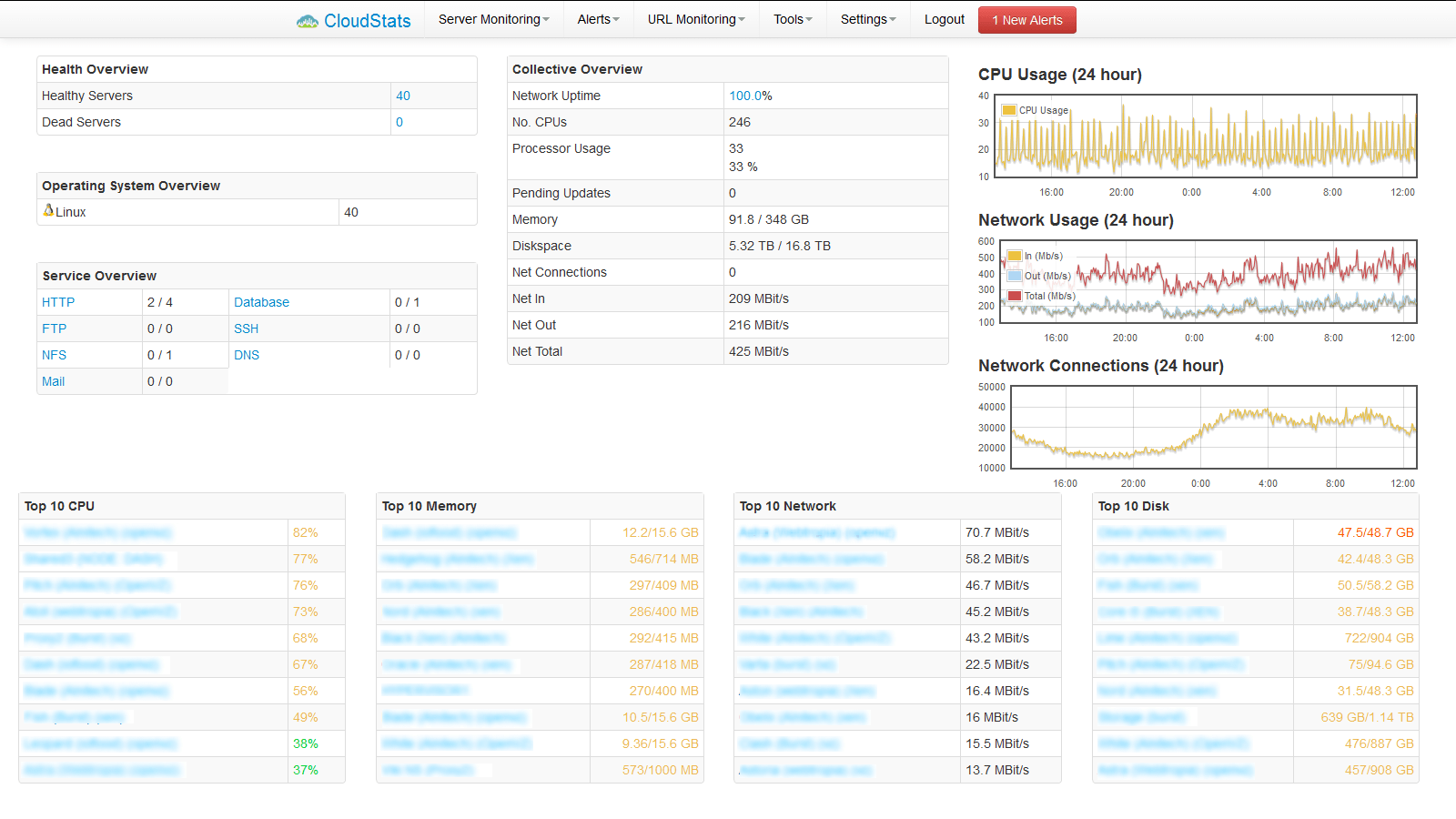Open the HTTP service link
This screenshot has width=1456, height=819.
[x=58, y=302]
